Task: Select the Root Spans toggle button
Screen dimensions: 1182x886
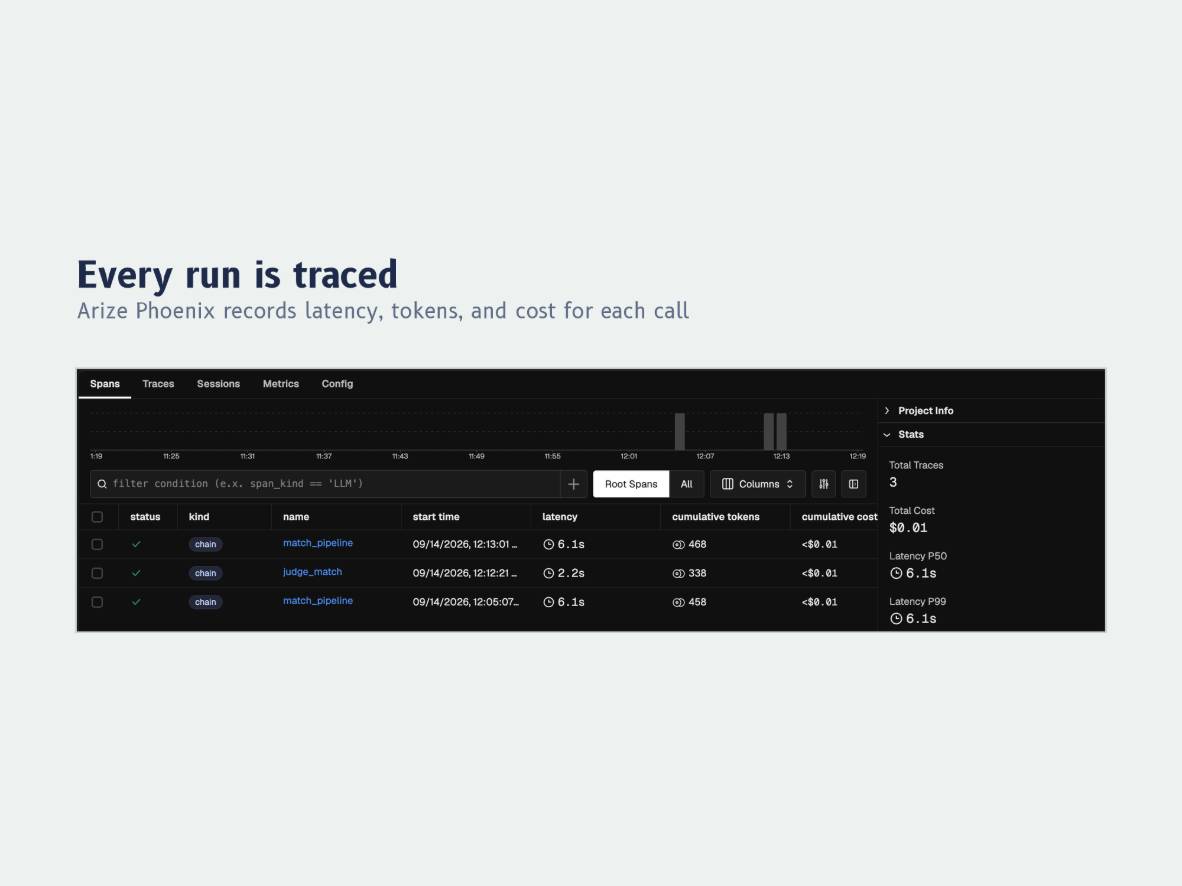Action: pyautogui.click(x=631, y=484)
